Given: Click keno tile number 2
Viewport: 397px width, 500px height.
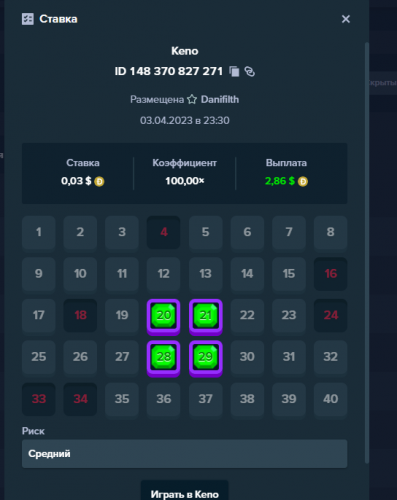Looking at the screenshot, I should click(80, 232).
